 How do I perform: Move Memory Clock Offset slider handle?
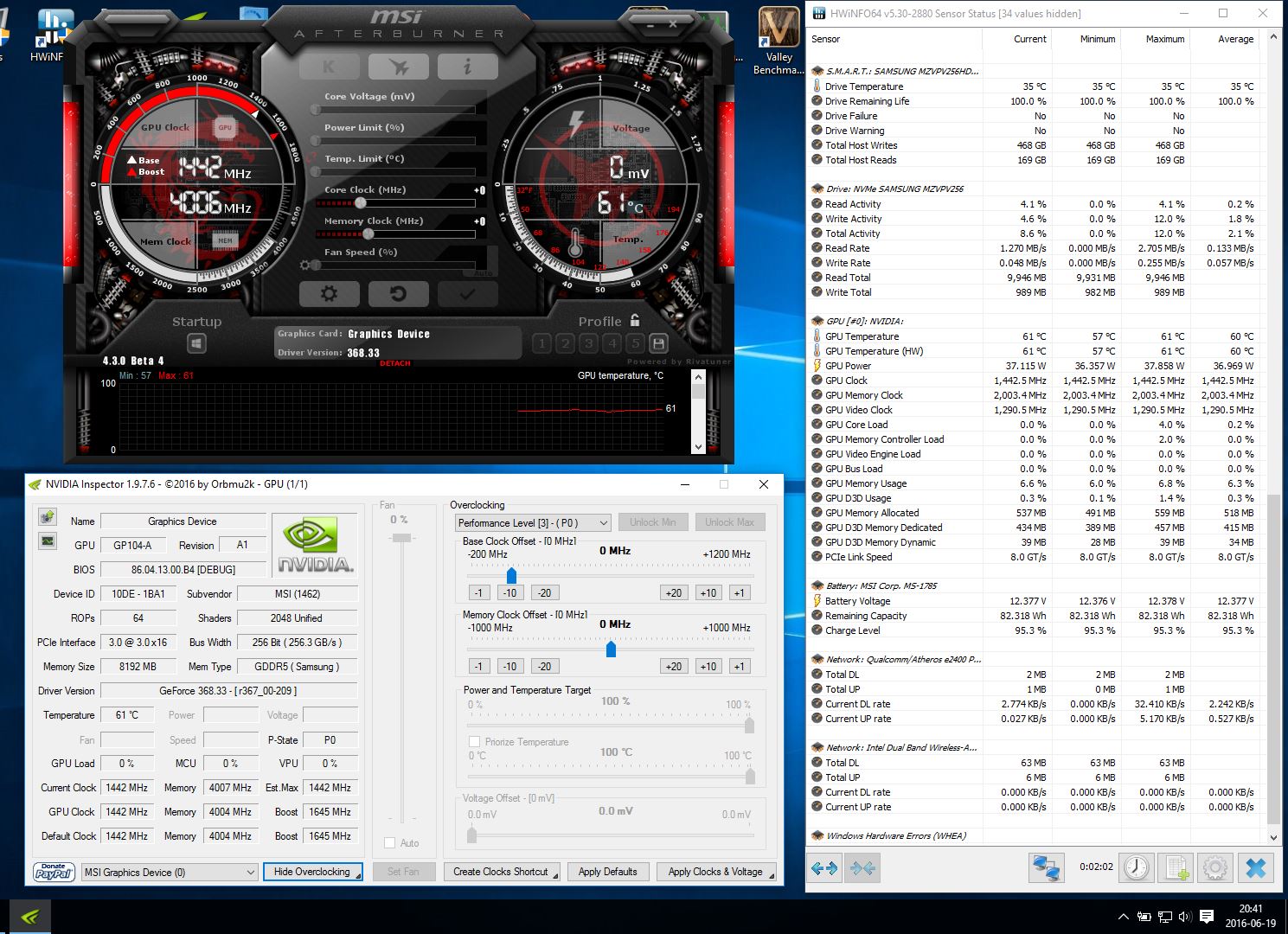tap(611, 649)
